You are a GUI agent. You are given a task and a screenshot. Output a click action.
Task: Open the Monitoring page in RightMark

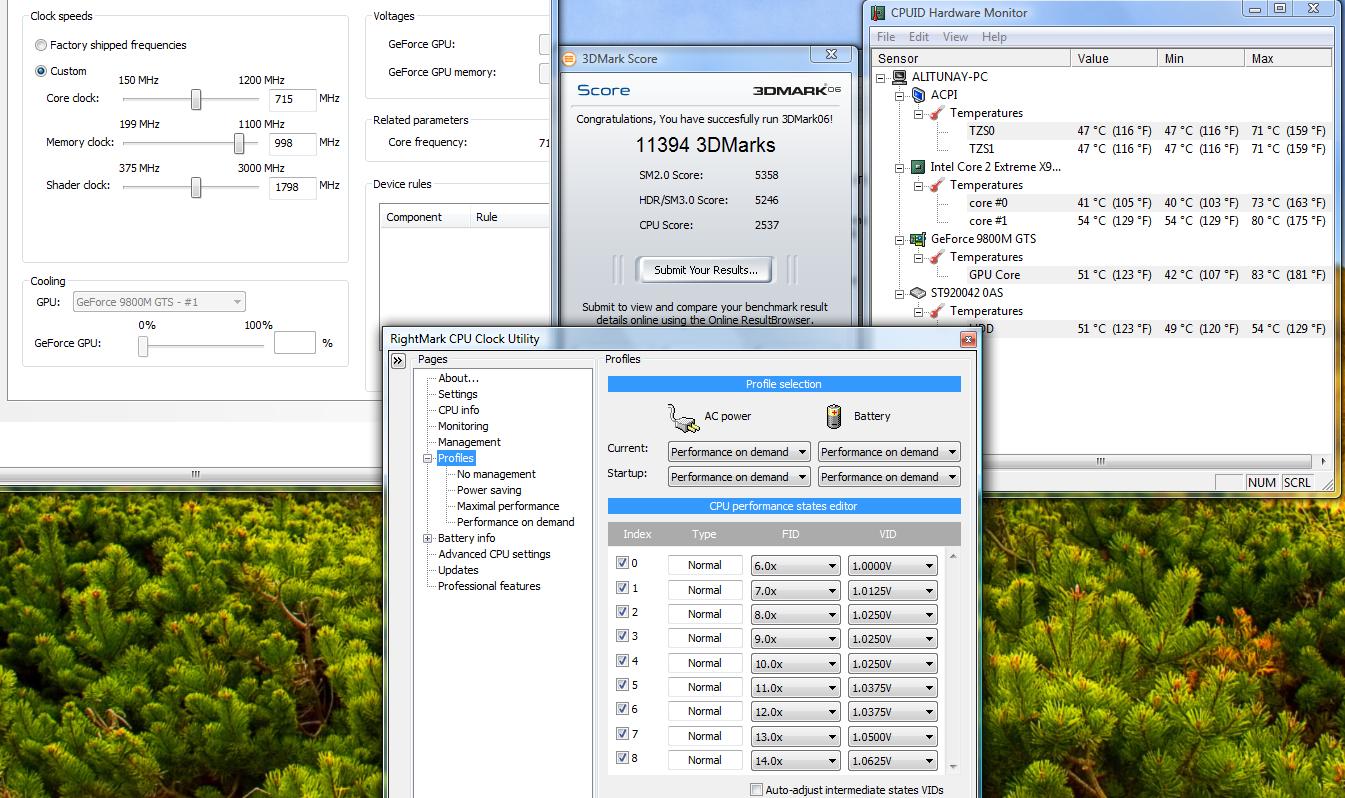pyautogui.click(x=463, y=426)
